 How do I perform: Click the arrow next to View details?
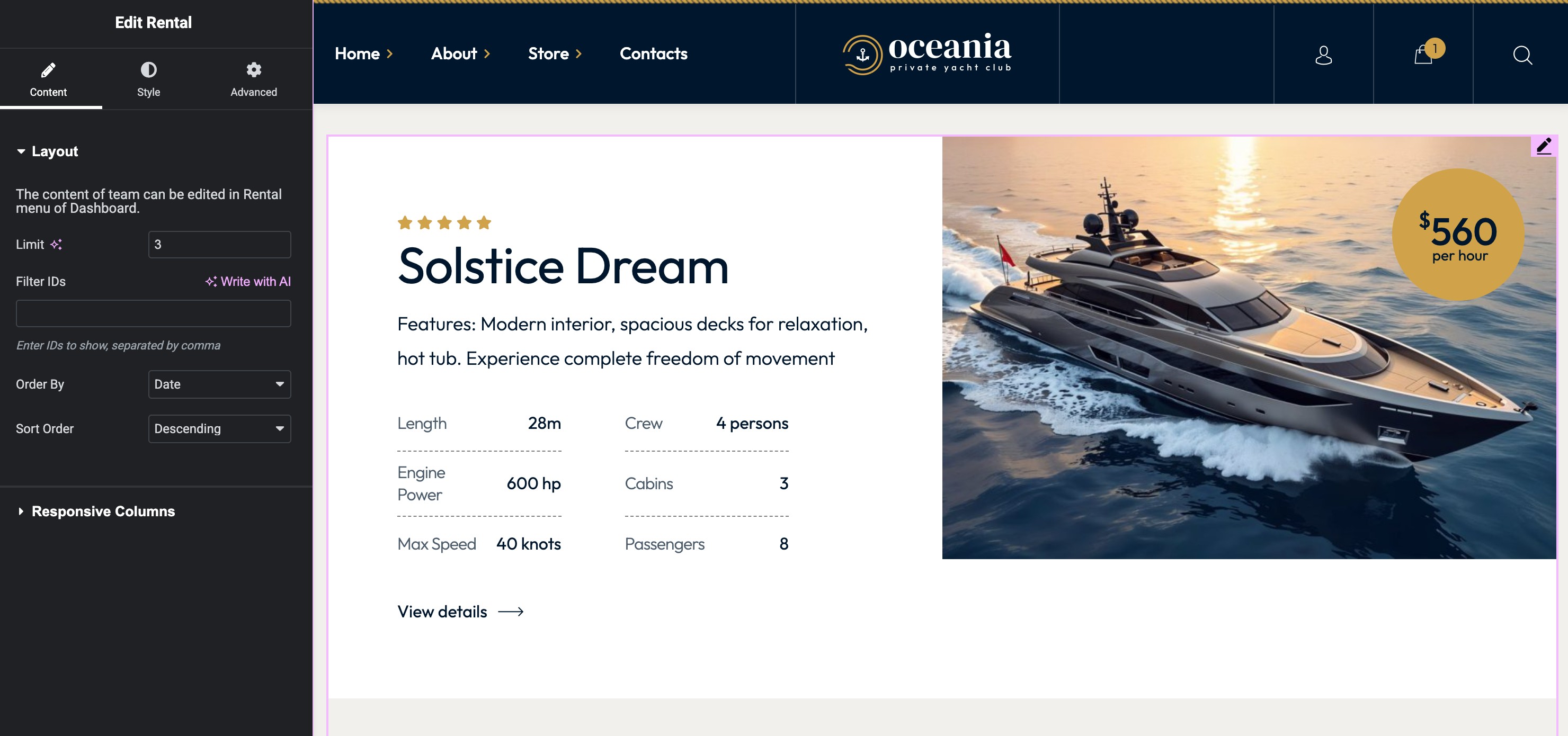[511, 612]
